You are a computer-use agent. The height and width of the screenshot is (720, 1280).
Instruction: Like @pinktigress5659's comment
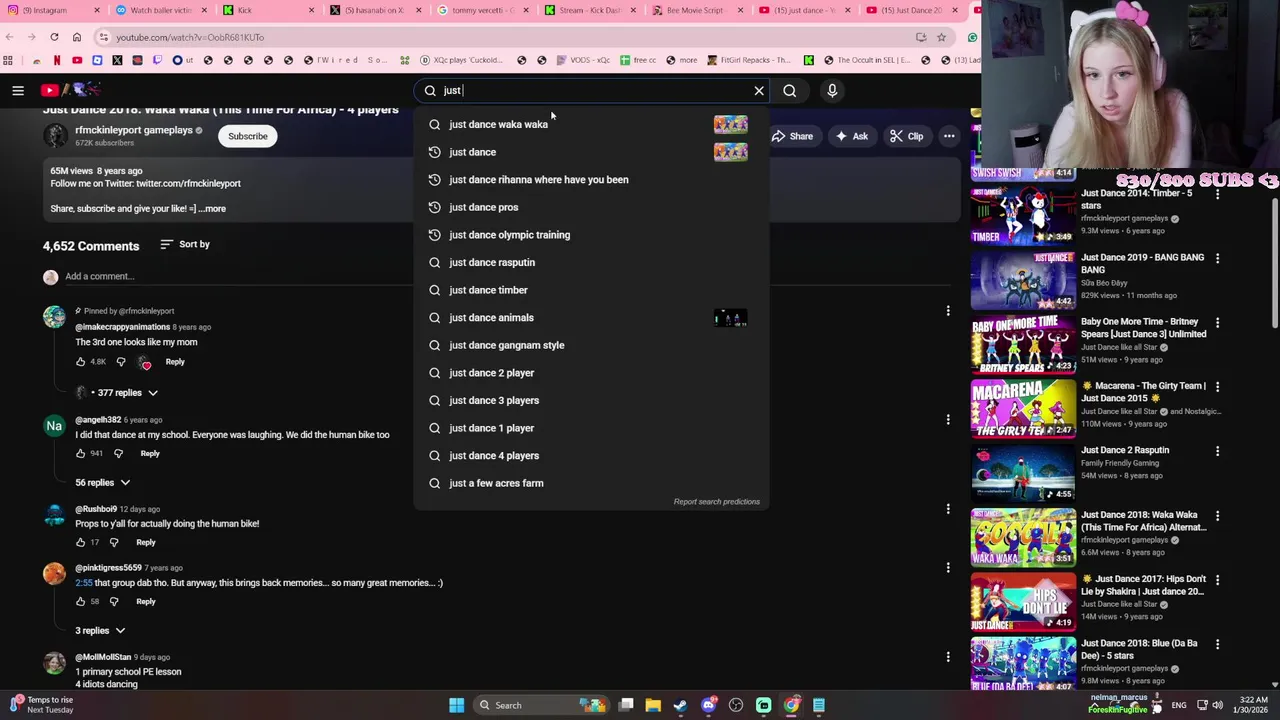tap(81, 602)
